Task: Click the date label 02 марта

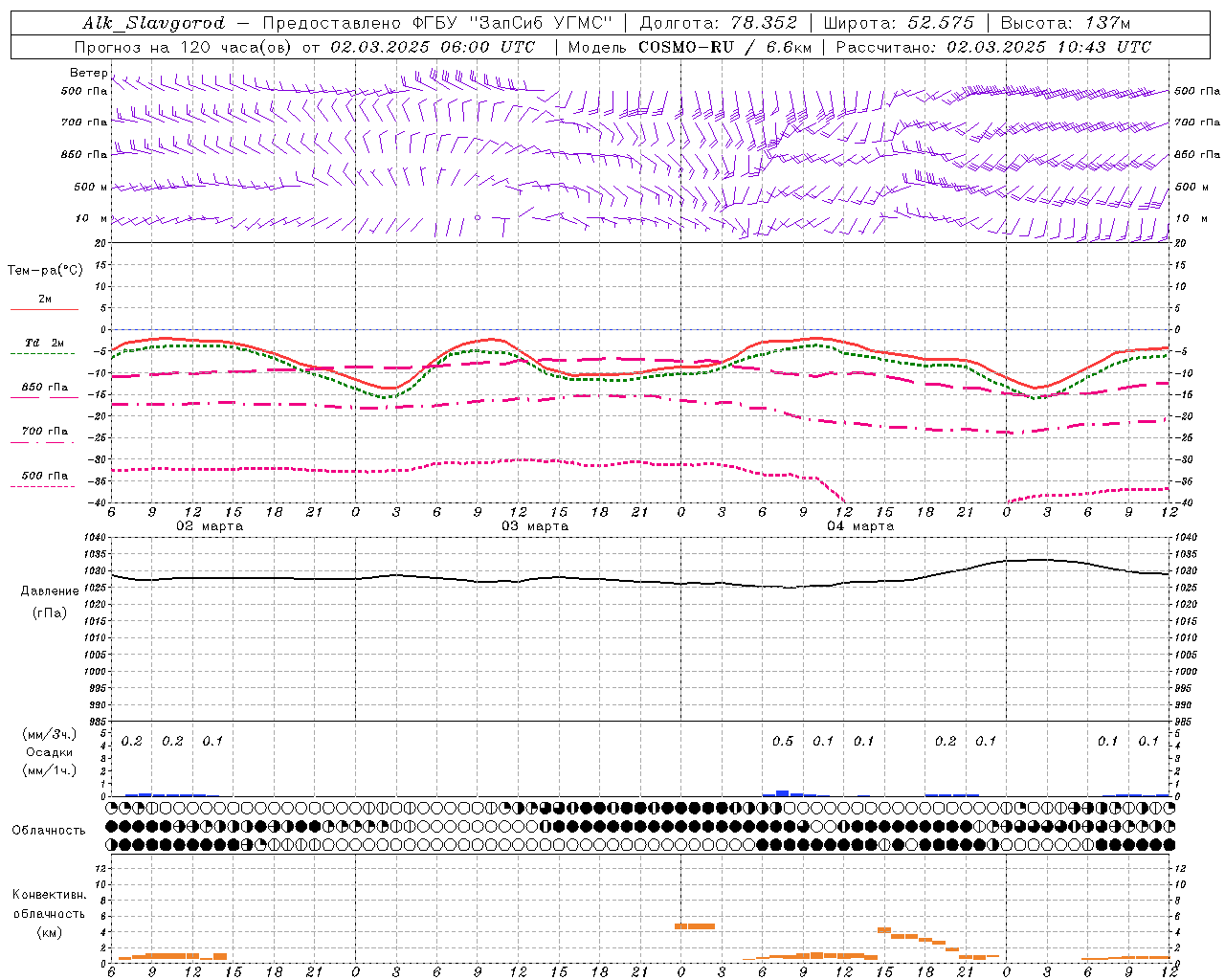Action: tap(210, 526)
